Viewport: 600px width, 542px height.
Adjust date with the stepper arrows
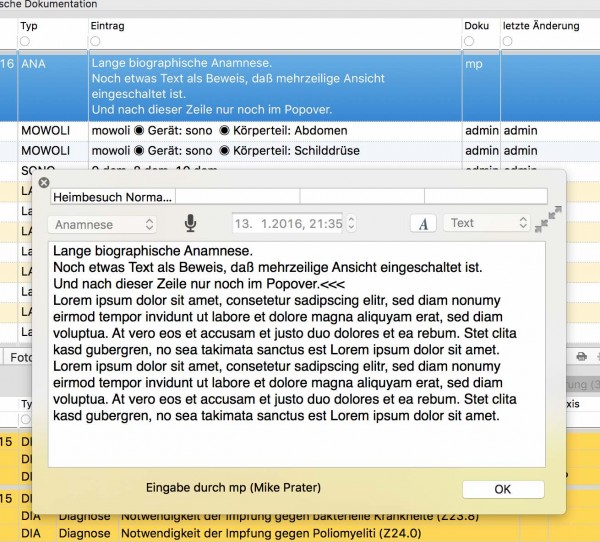(x=351, y=223)
